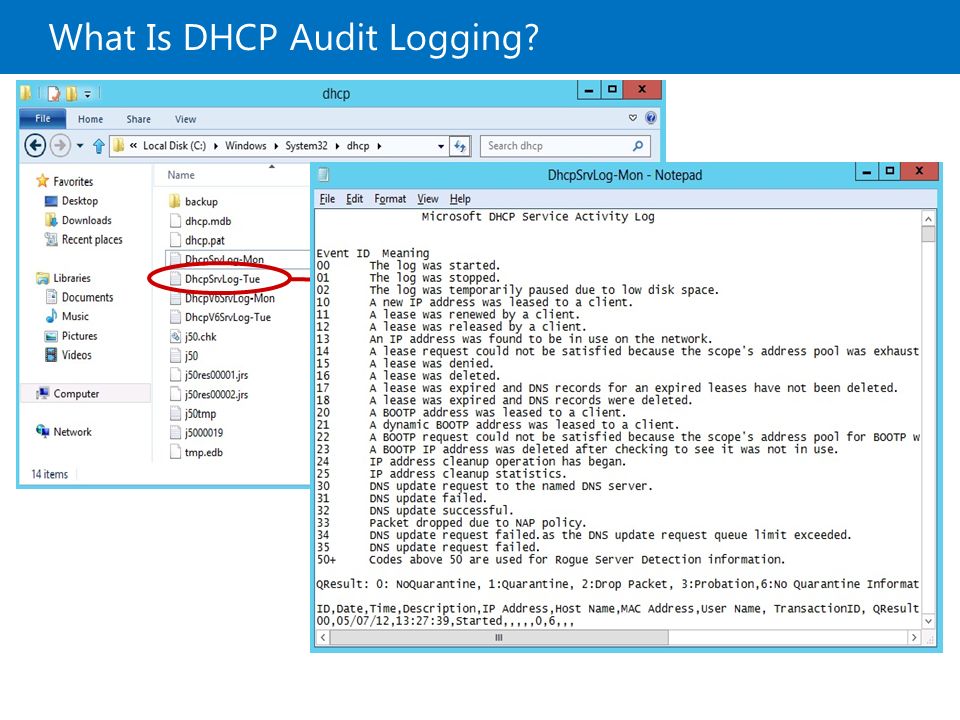The image size is (960, 720).
Task: Click Notepad horizontal scrollbar left arrow
Action: (x=323, y=637)
